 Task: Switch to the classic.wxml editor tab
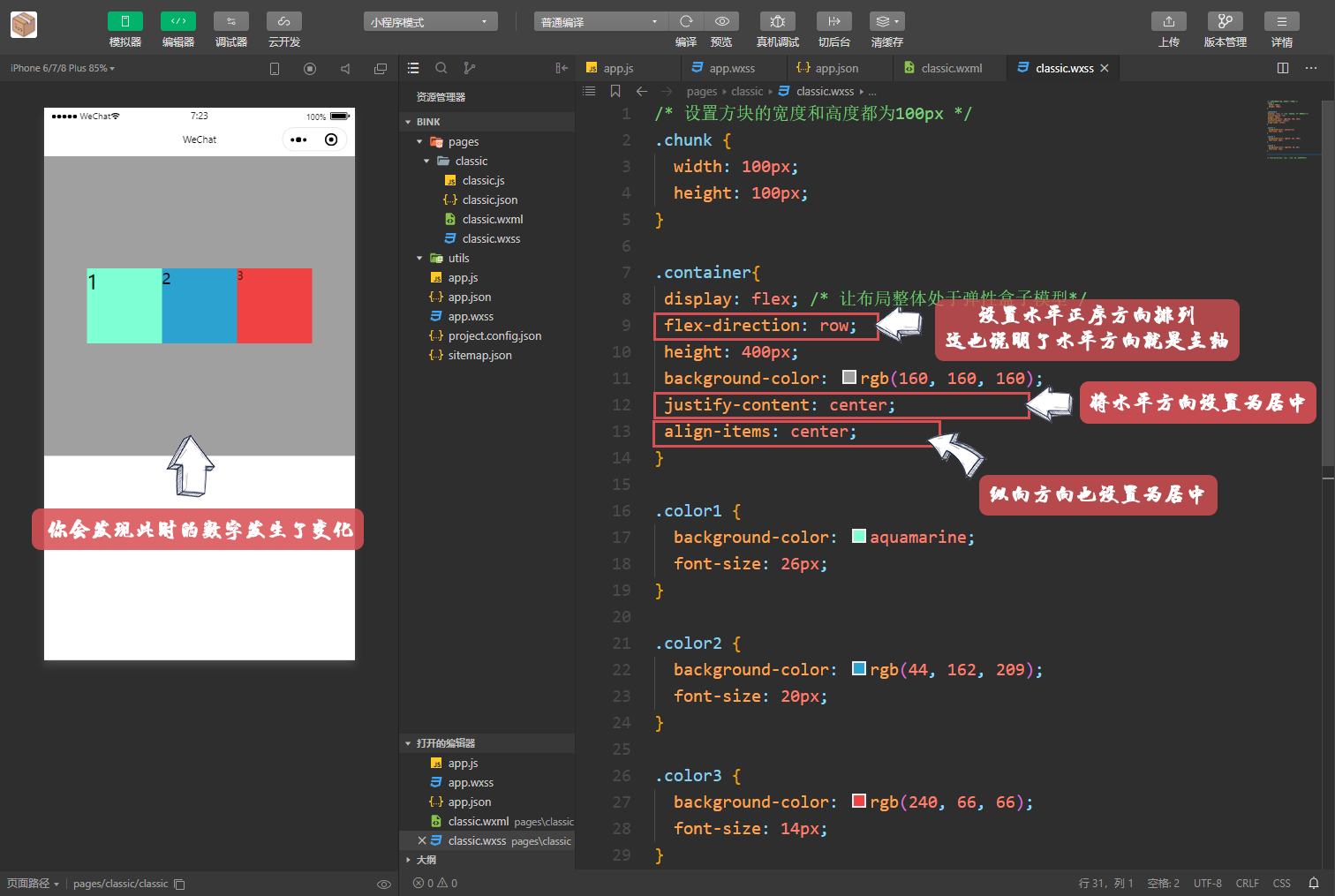[951, 68]
